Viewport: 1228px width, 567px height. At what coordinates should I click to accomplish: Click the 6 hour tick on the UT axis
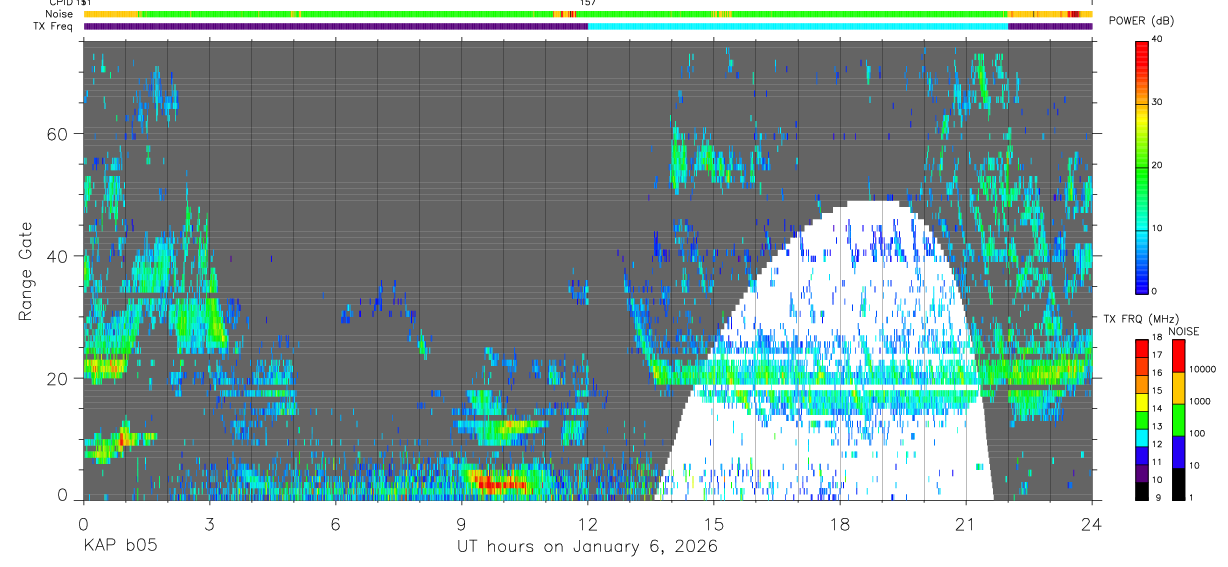[336, 523]
